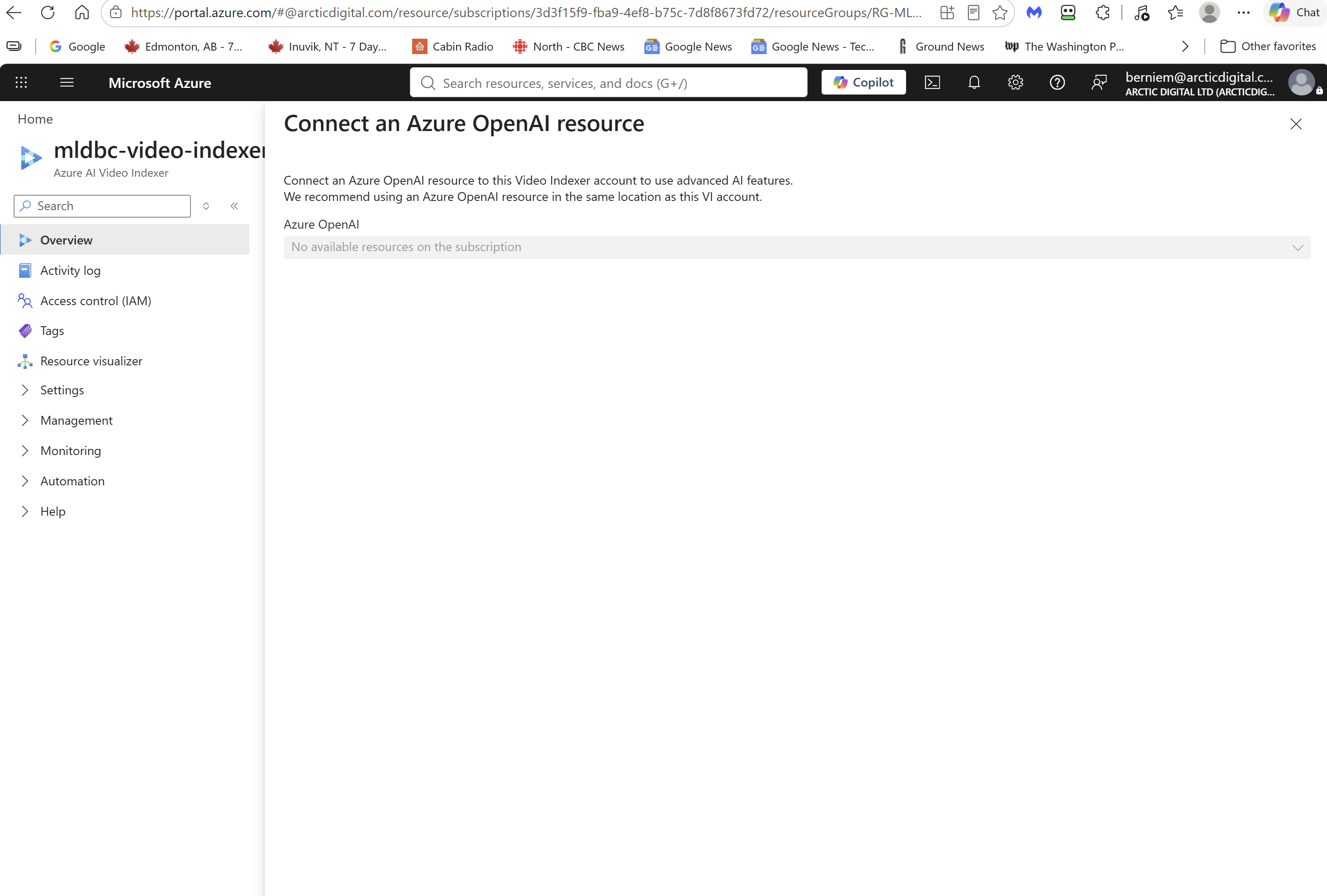The height and width of the screenshot is (896, 1327).
Task: Open the browser profile avatar
Action: [1209, 13]
